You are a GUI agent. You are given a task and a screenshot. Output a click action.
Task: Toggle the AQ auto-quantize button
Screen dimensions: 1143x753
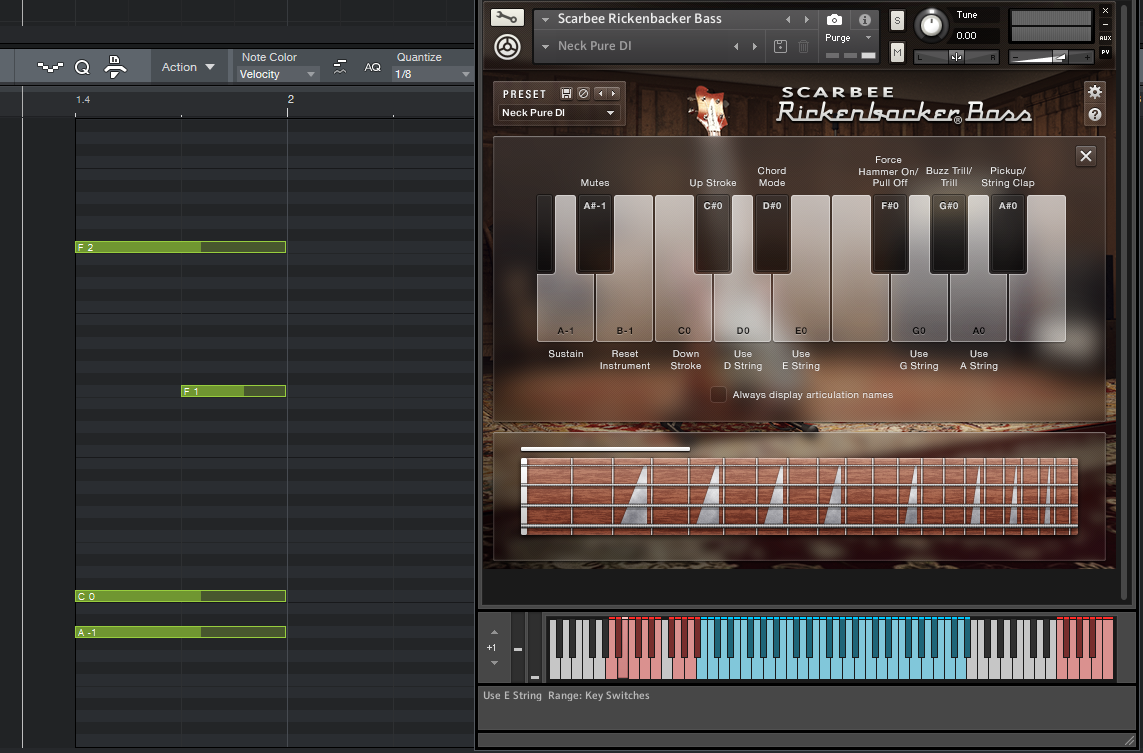372,67
